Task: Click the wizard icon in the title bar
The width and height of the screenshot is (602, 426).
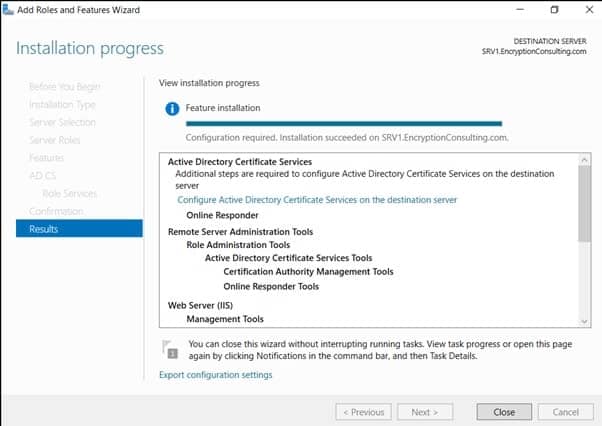Action: [10, 9]
